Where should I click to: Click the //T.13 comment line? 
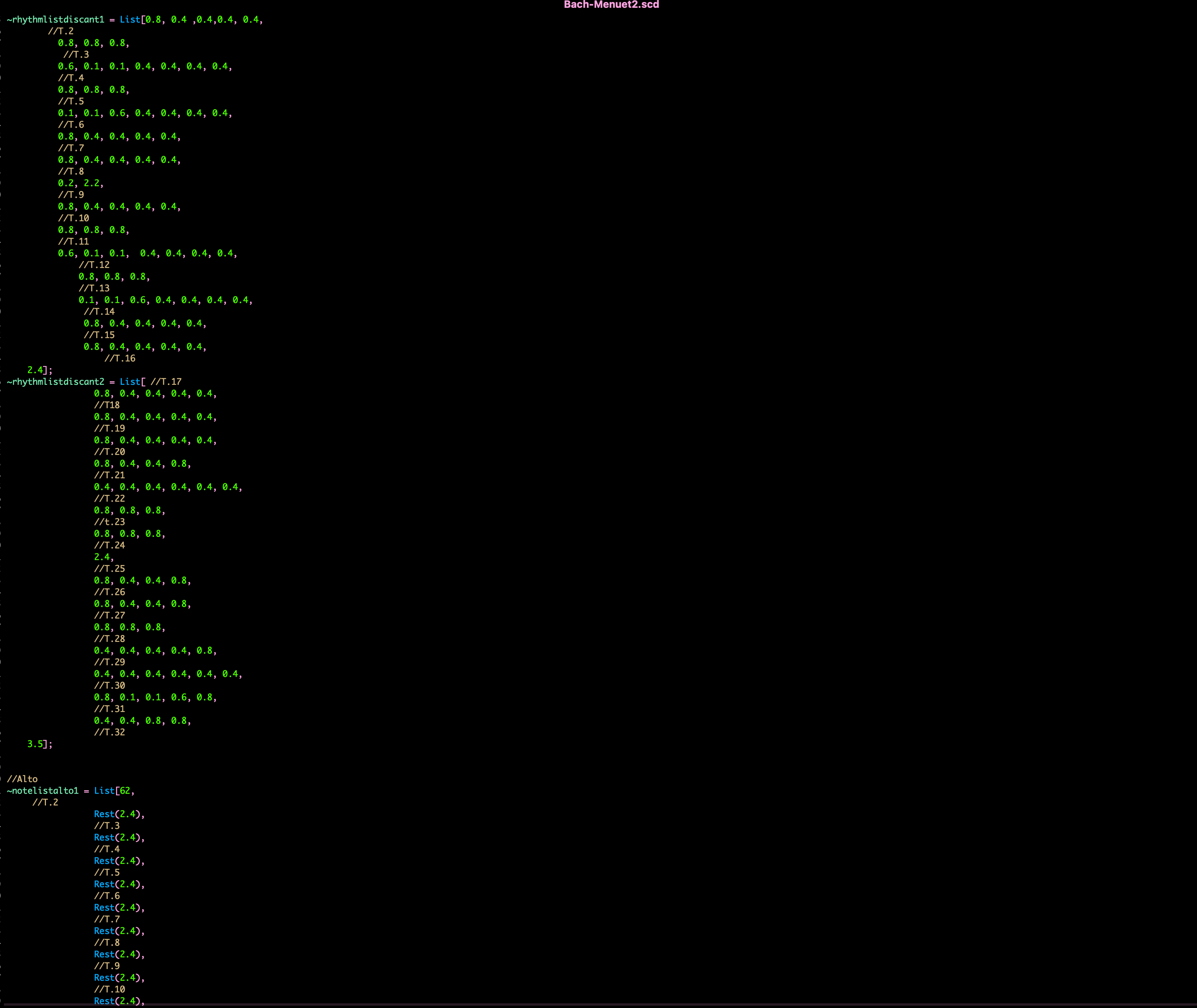(94, 289)
